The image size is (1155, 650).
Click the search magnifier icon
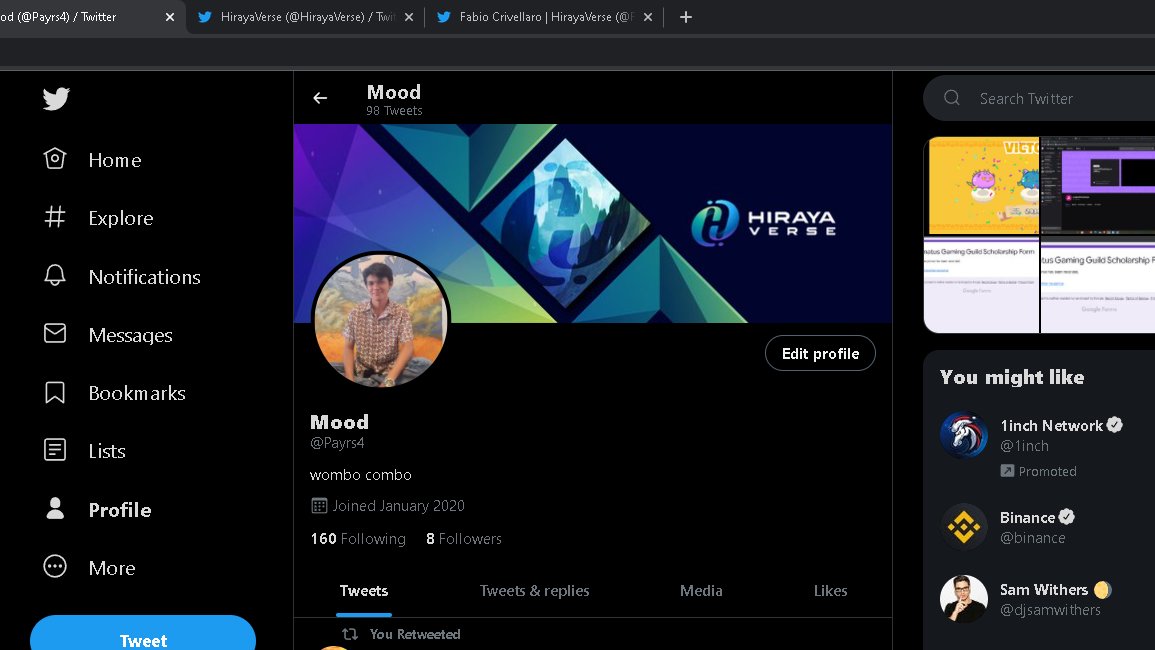pos(952,97)
